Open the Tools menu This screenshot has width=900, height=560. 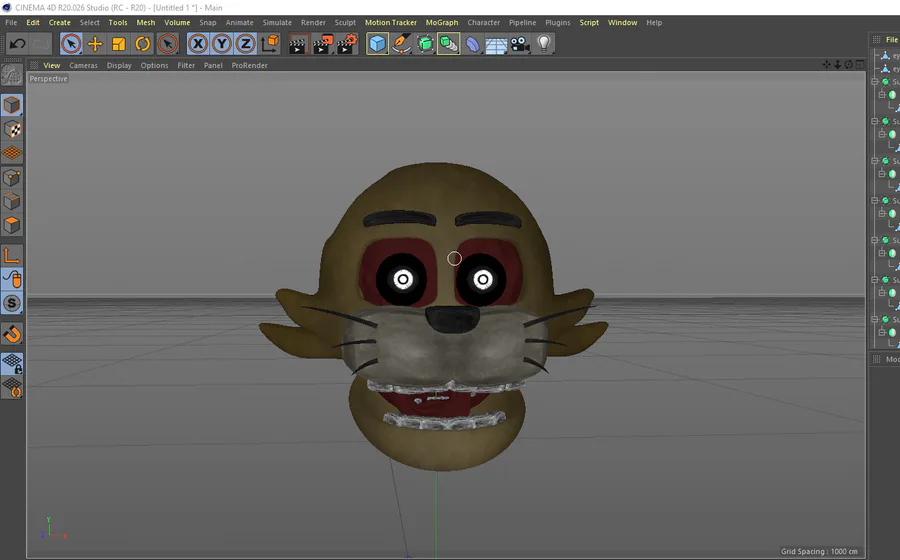click(x=118, y=22)
